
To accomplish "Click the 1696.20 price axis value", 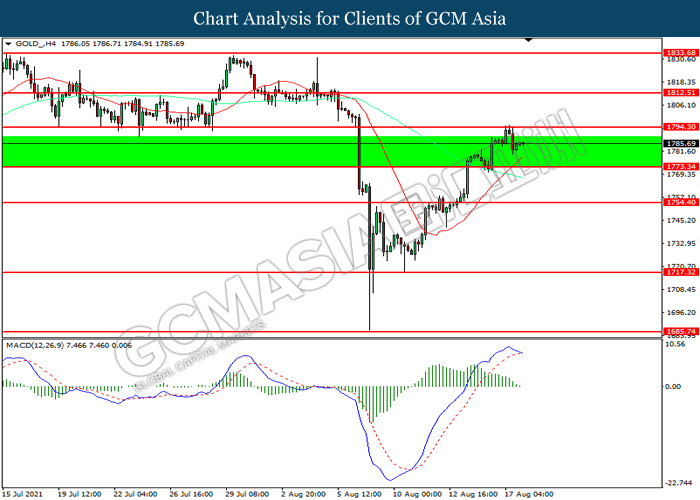I will [x=681, y=312].
